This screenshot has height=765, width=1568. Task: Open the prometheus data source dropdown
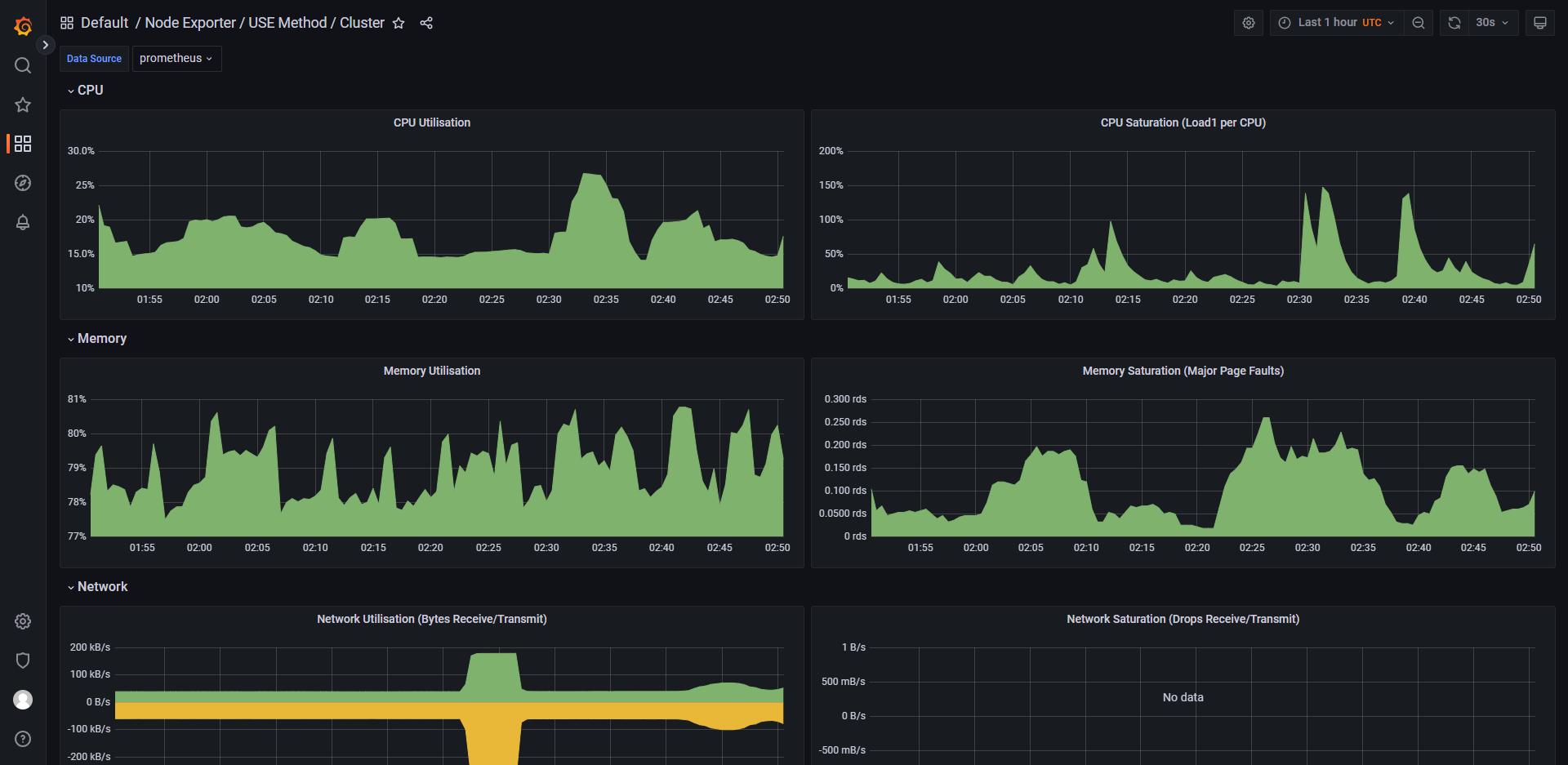coord(176,59)
